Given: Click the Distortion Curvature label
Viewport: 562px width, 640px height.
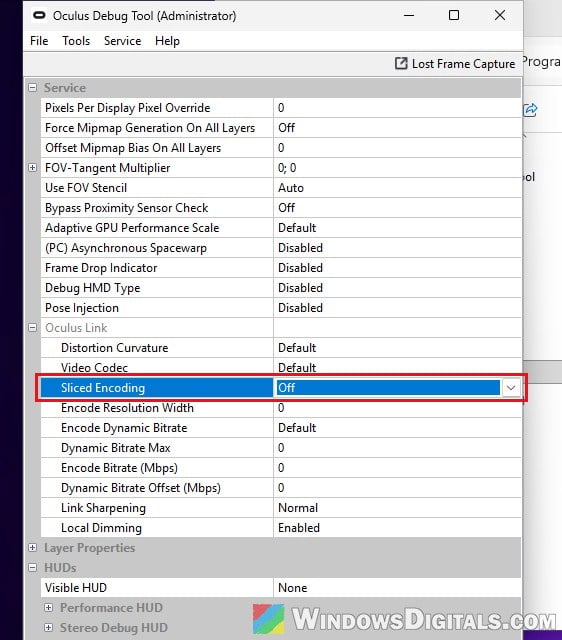Looking at the screenshot, I should (x=115, y=348).
